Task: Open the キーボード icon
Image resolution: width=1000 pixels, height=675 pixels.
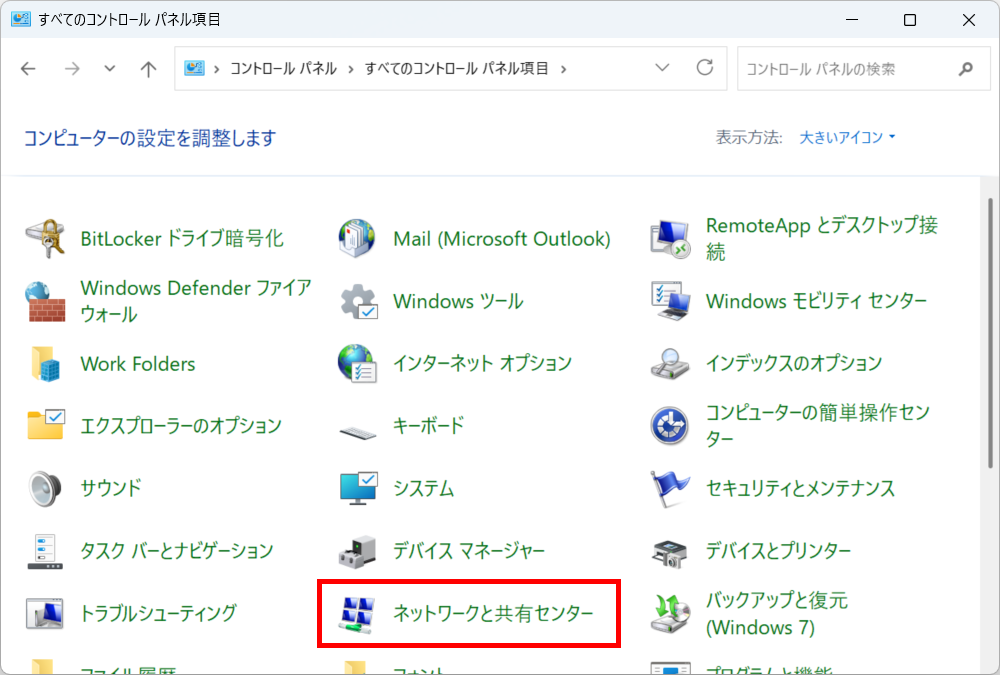Action: [358, 433]
